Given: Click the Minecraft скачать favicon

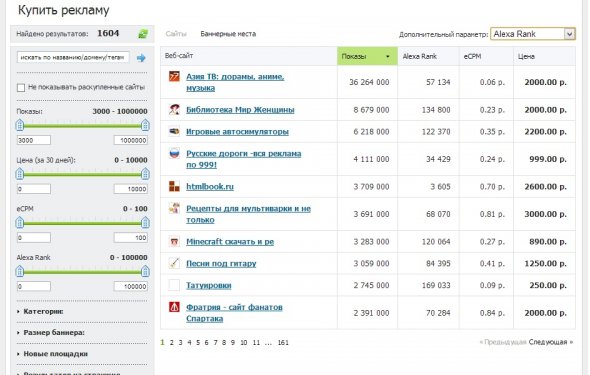Looking at the screenshot, I should pyautogui.click(x=174, y=241).
